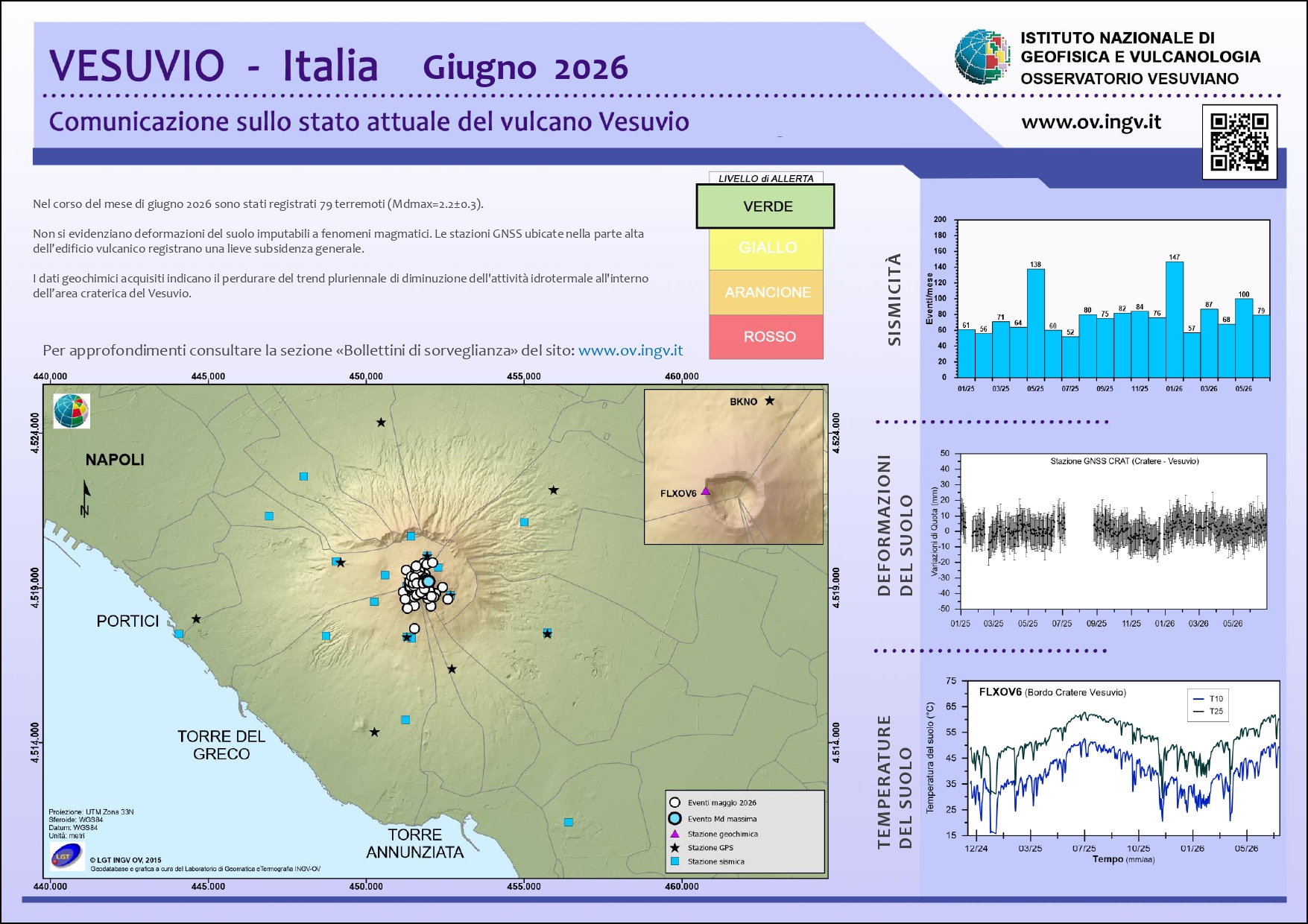Screen dimensions: 1308x924
Task: Select the GIALLO alert level box
Action: tap(766, 248)
